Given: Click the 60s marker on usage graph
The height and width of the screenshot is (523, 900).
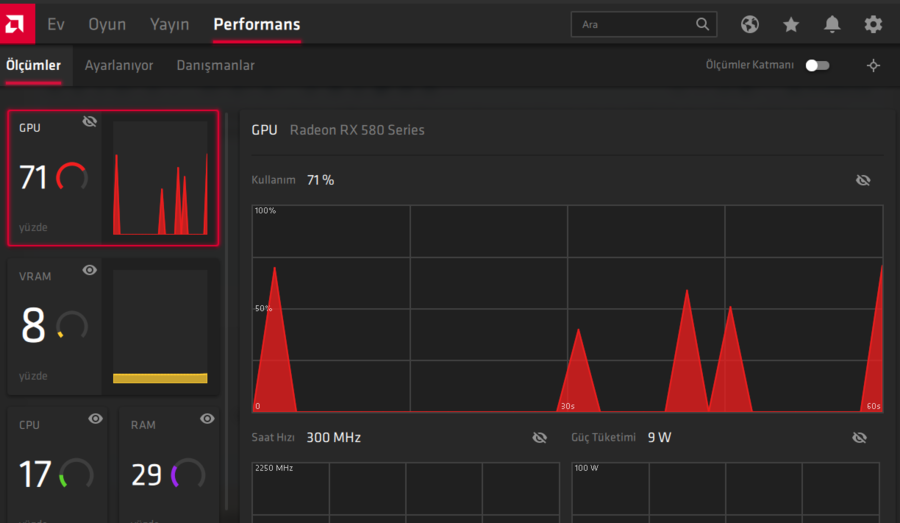Looking at the screenshot, I should coord(873,406).
